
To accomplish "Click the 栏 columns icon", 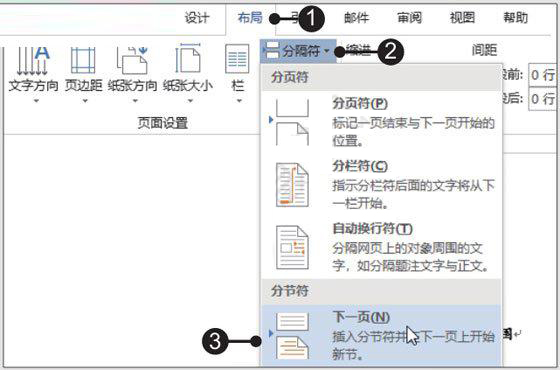I will click(x=237, y=59).
